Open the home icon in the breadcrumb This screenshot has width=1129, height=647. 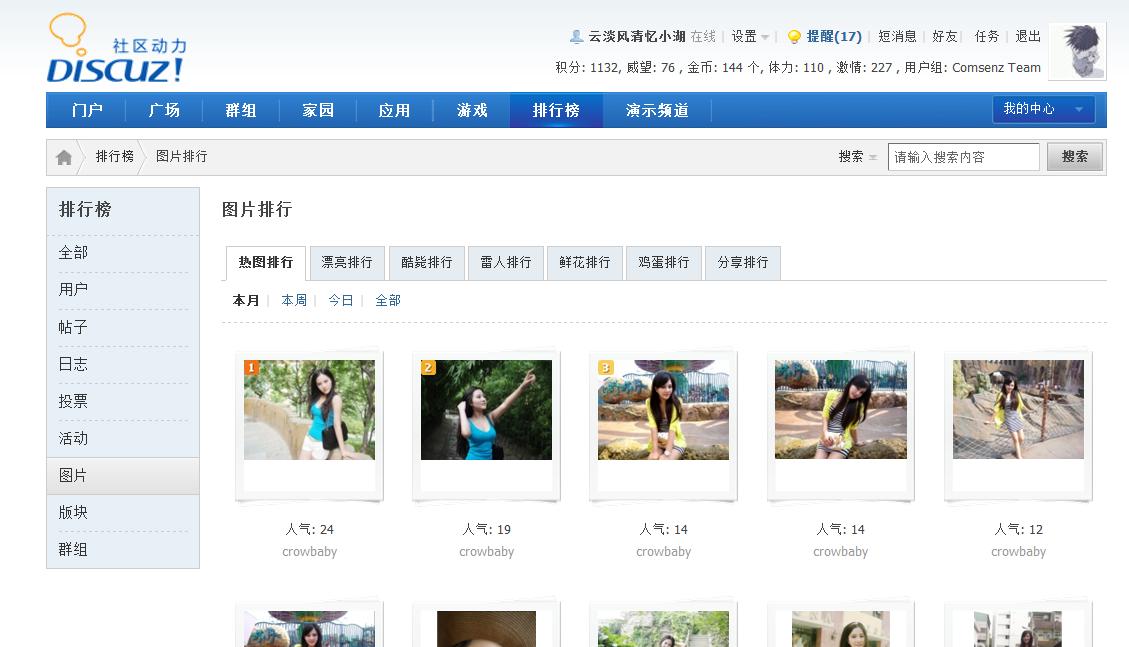(64, 157)
